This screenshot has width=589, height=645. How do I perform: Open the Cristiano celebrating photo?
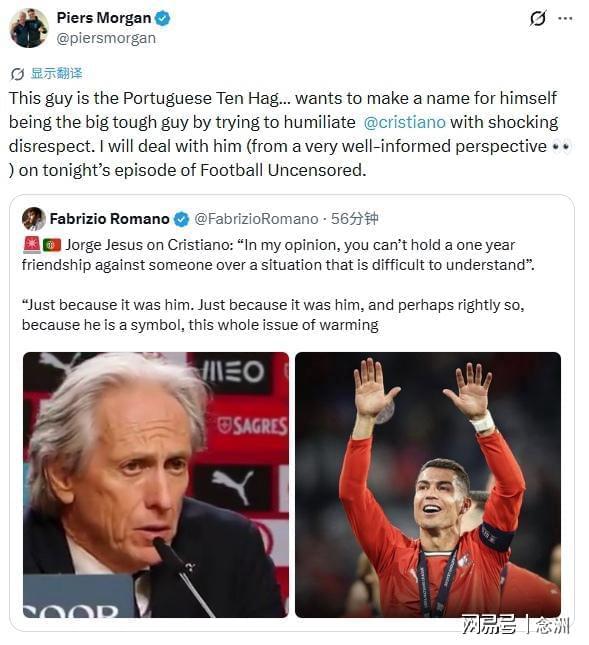point(428,485)
